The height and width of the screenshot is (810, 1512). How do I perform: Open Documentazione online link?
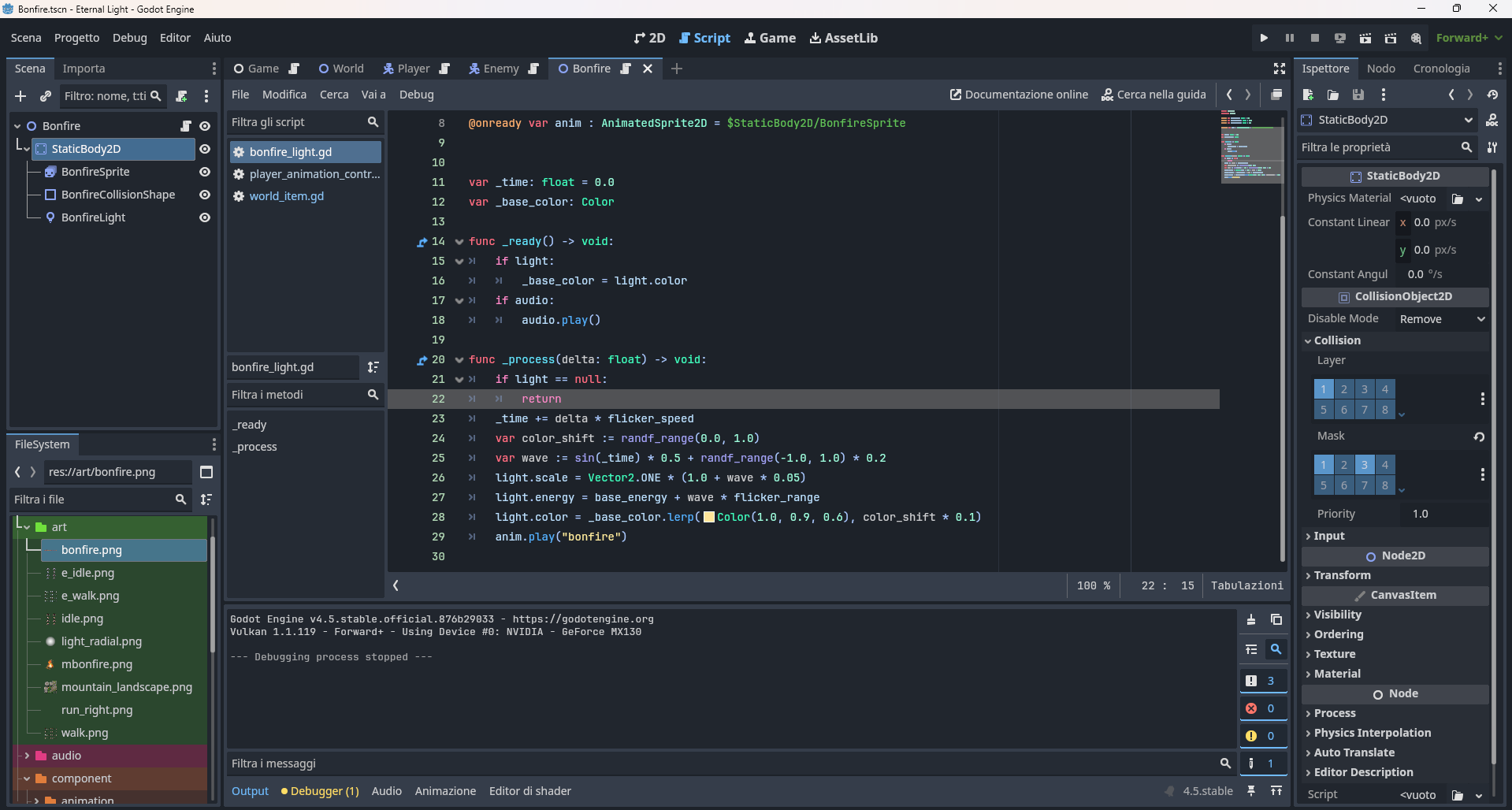pos(1019,95)
